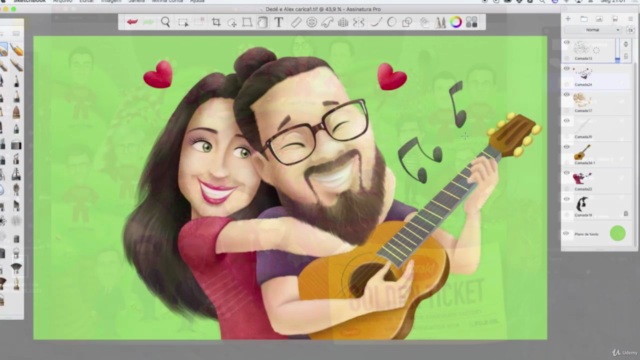Viewport: 640px width, 360px height.
Task: Select the Flood Fill tool
Action: point(263,22)
